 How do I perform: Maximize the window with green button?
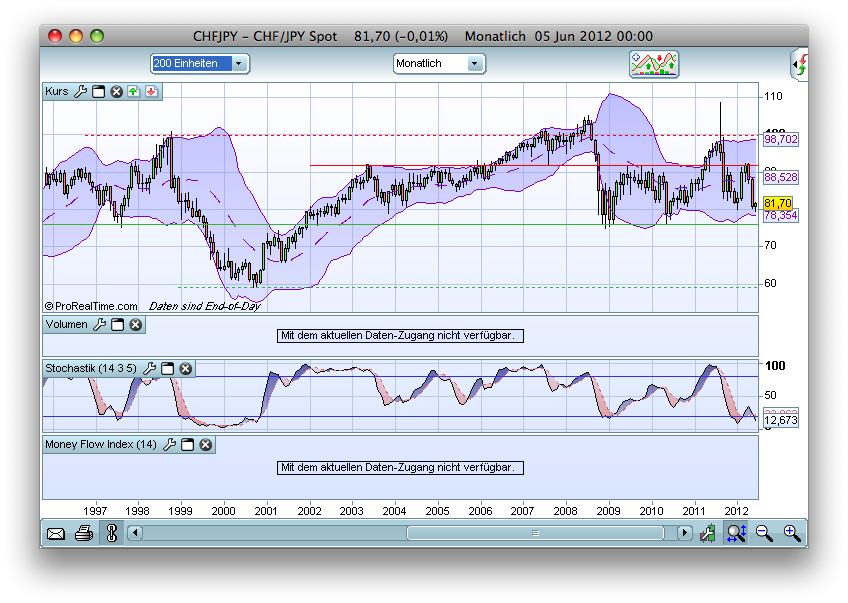pyautogui.click(x=97, y=36)
